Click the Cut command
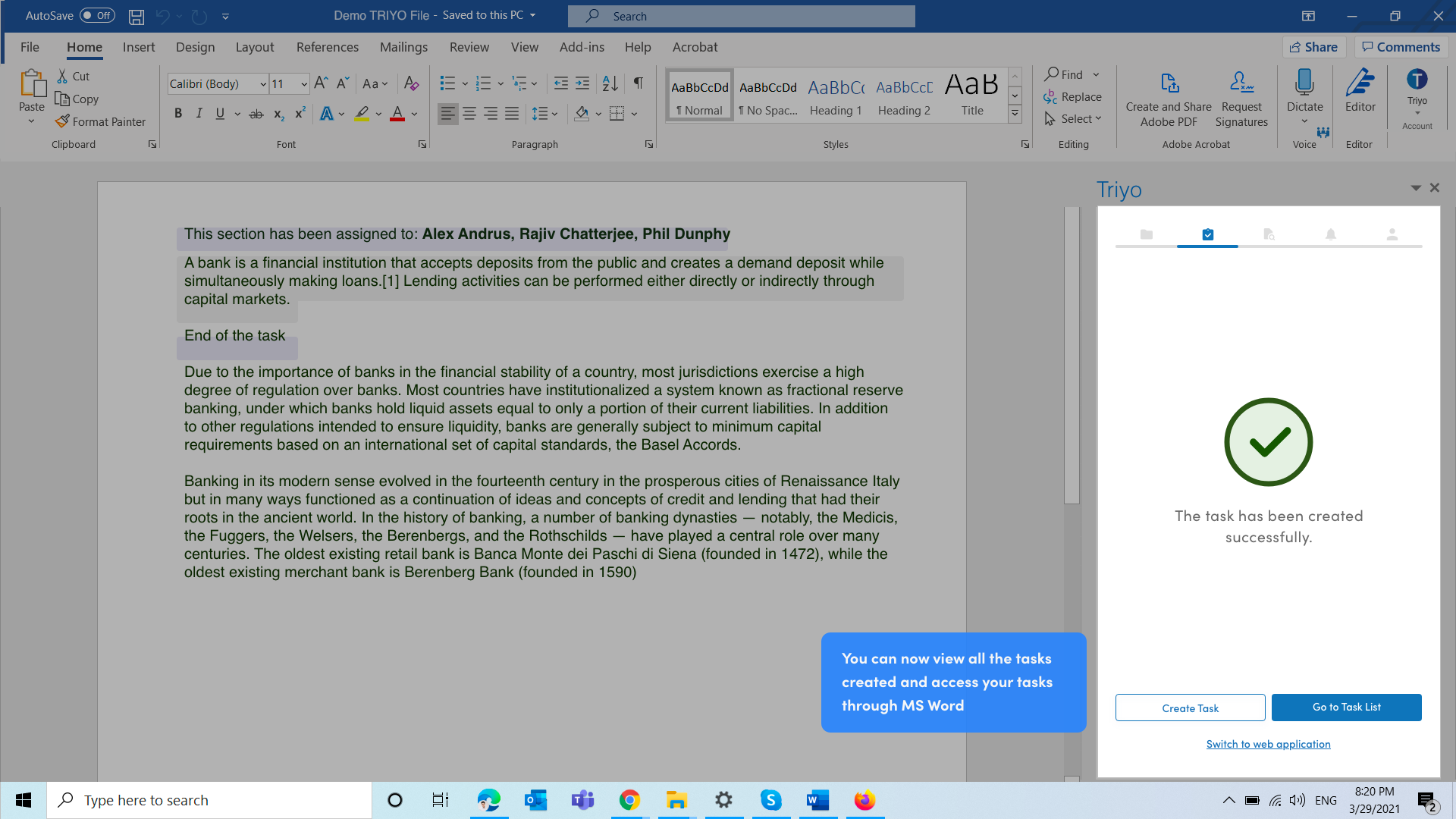 tap(74, 76)
